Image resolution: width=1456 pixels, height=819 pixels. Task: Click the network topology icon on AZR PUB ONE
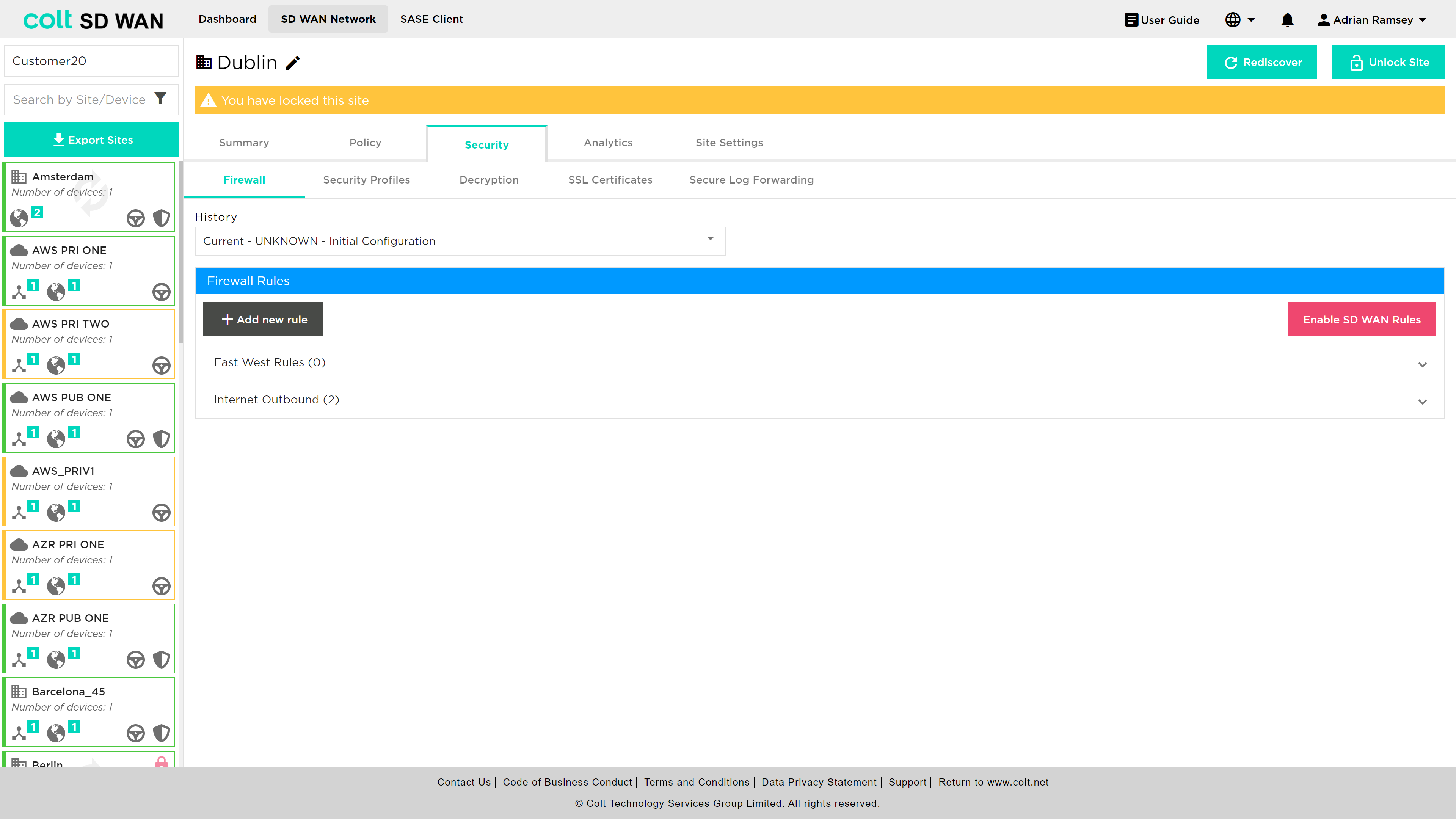19,659
